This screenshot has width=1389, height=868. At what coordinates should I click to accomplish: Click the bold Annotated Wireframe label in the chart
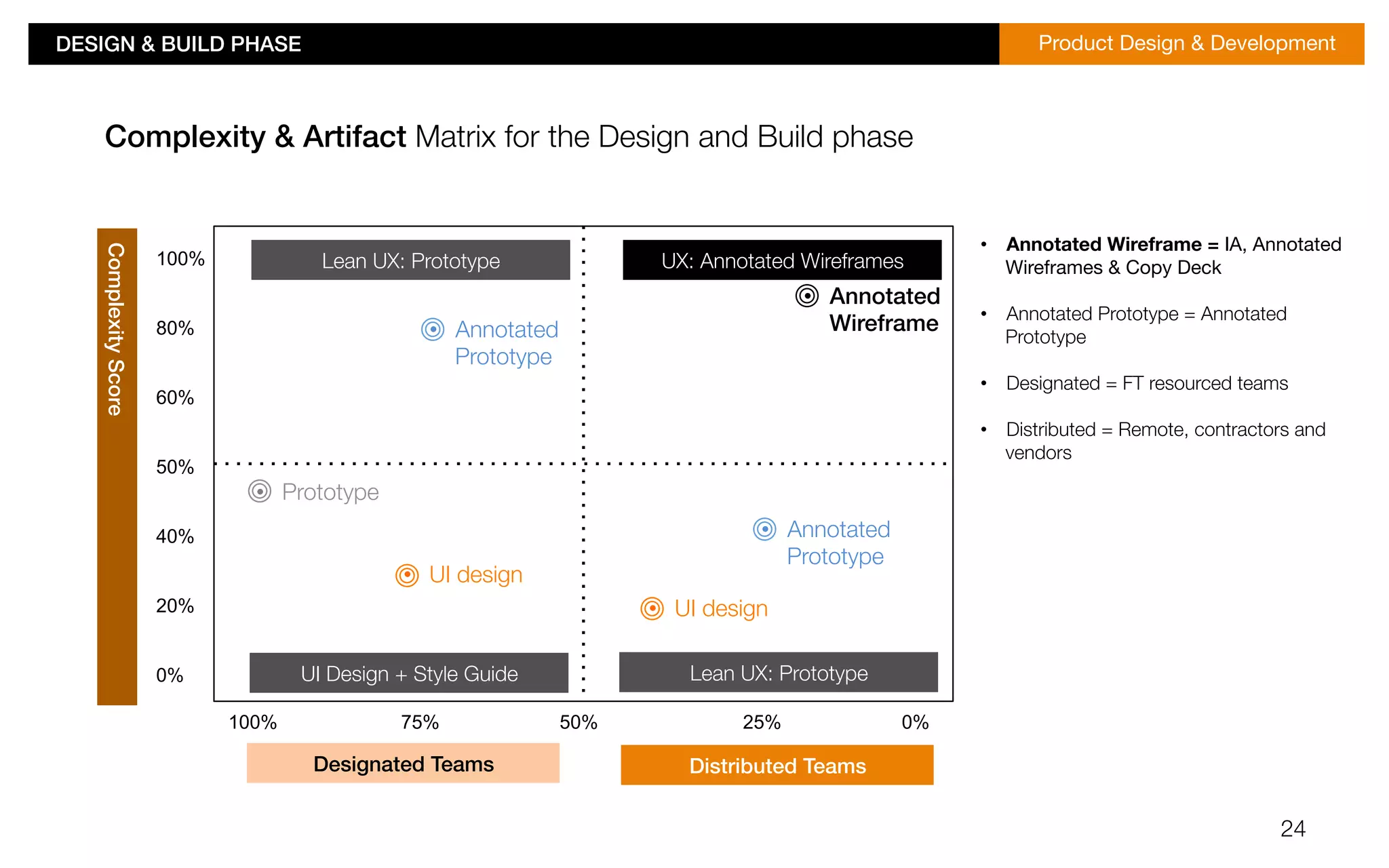(x=884, y=310)
